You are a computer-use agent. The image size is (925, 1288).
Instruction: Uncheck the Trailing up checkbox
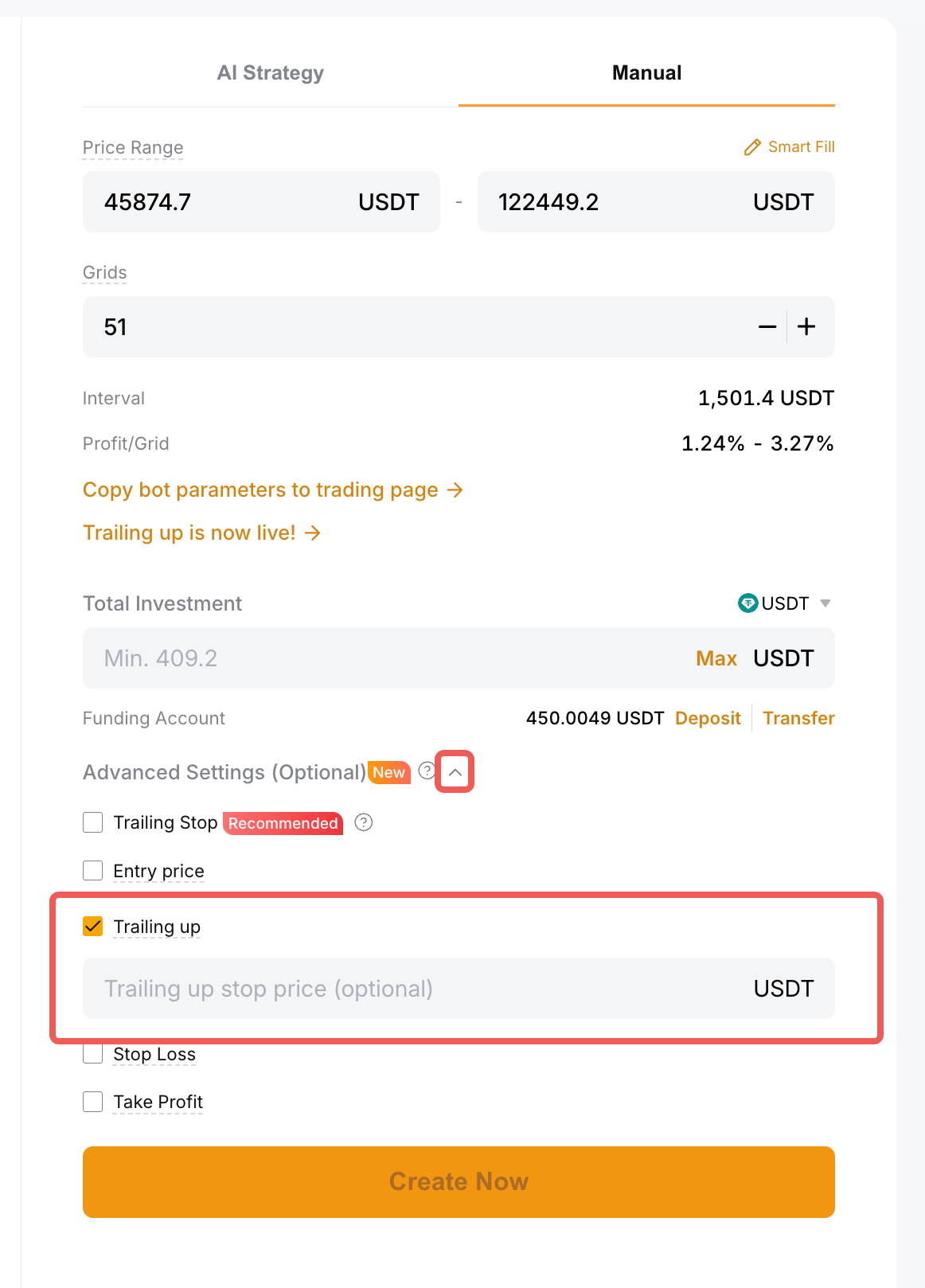click(x=93, y=926)
